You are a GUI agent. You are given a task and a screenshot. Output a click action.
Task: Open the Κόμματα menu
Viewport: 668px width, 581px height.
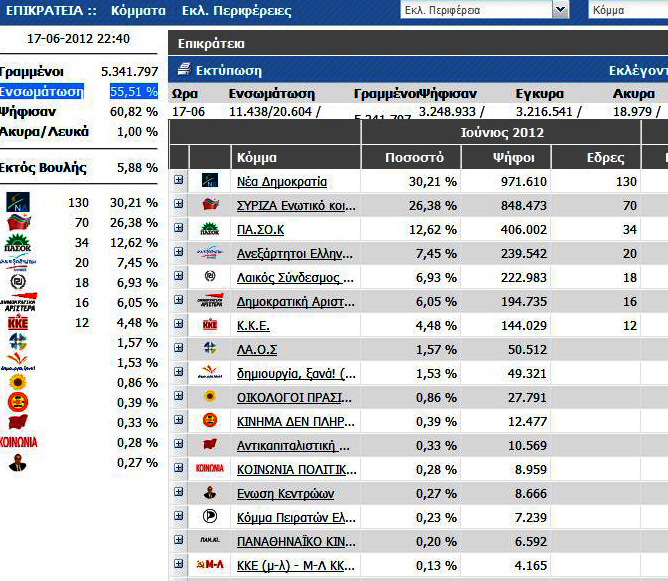point(138,11)
